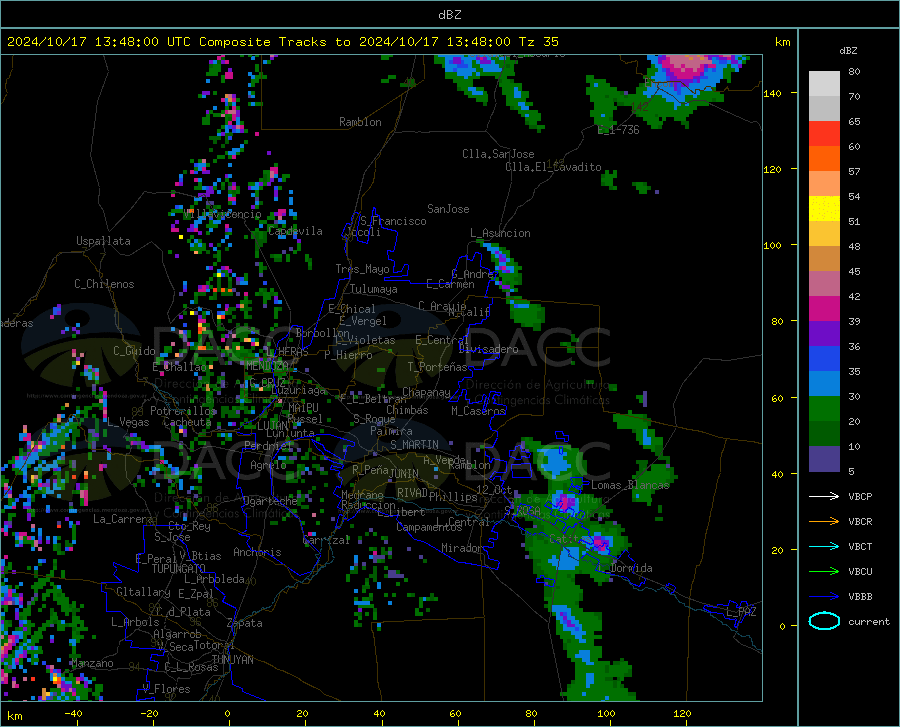Click the orange VBCR arrow in legend
The image size is (900, 727).
coord(824,522)
